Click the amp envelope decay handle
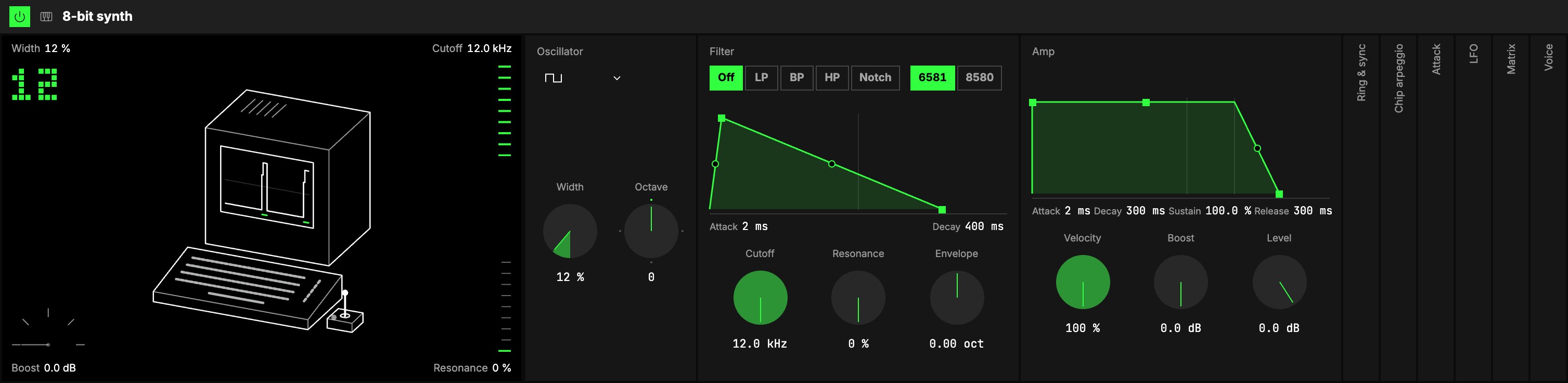 pyautogui.click(x=1146, y=103)
